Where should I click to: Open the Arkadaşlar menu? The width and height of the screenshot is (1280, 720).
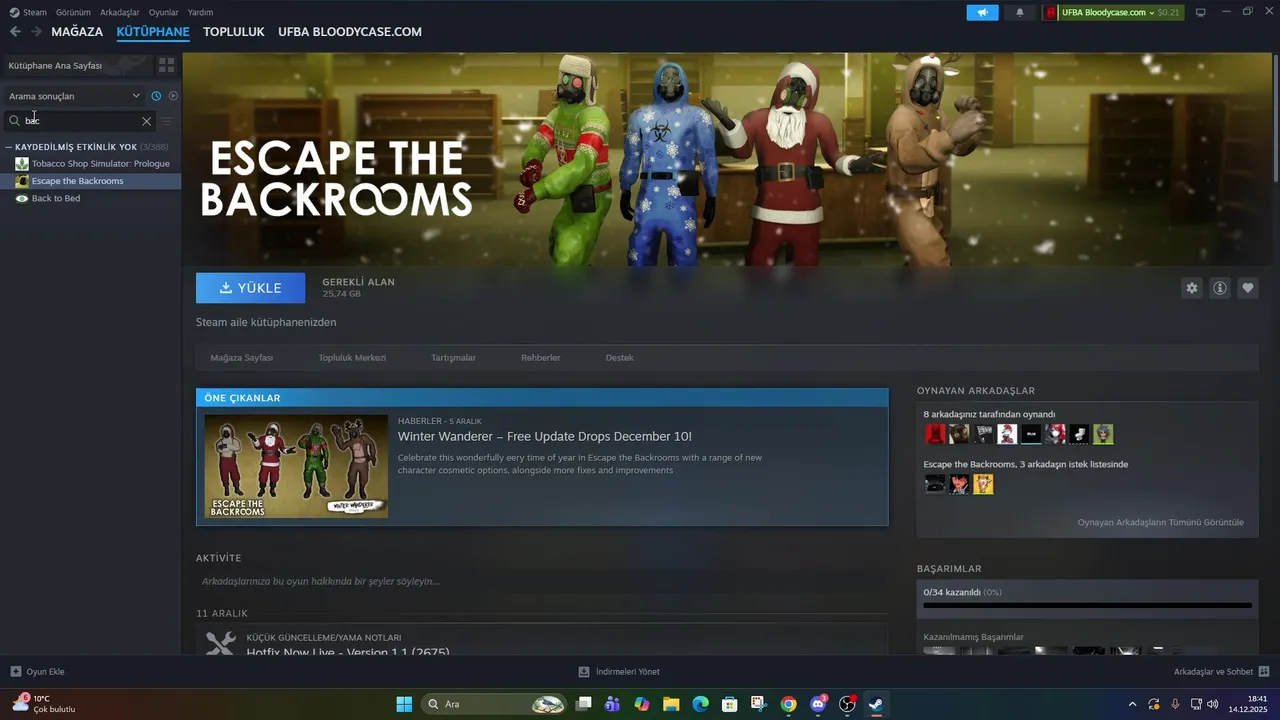(120, 12)
